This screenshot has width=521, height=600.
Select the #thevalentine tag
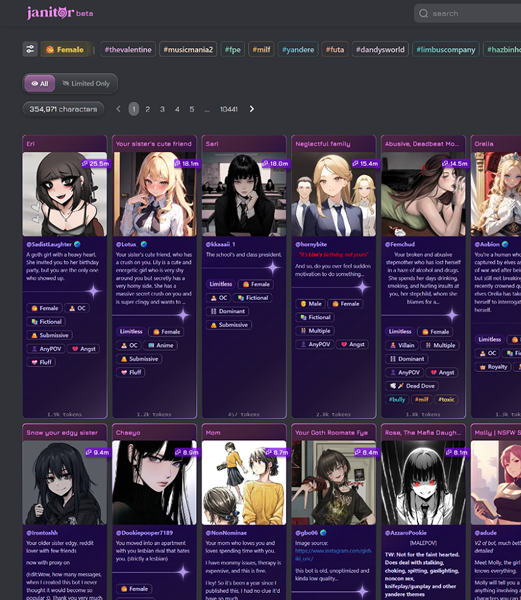point(128,49)
